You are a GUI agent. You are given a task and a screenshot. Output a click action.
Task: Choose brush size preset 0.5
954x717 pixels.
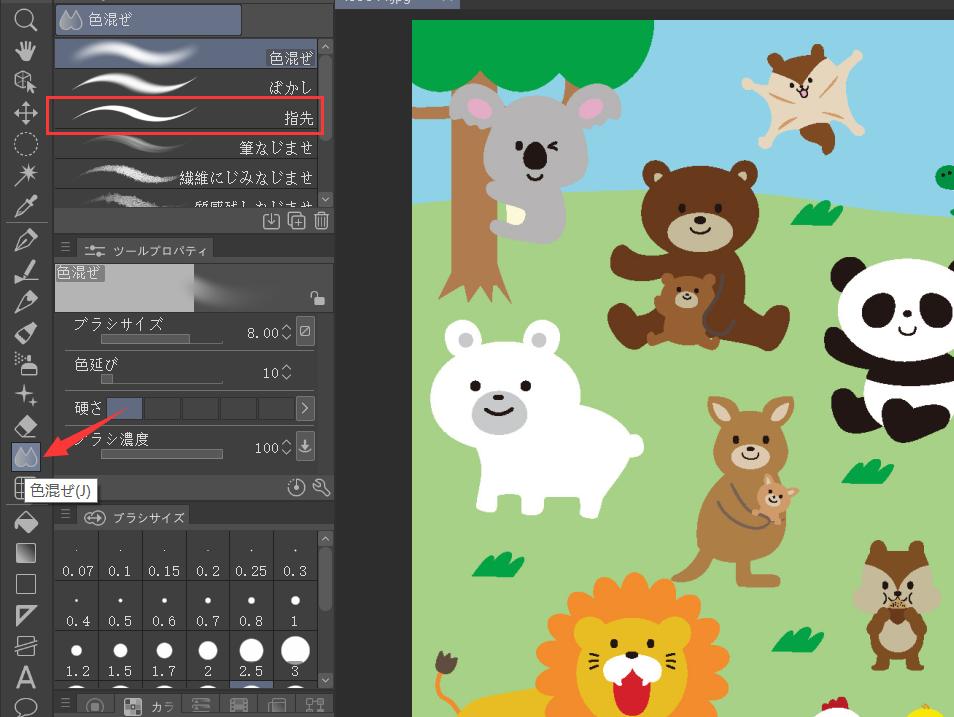point(120,606)
